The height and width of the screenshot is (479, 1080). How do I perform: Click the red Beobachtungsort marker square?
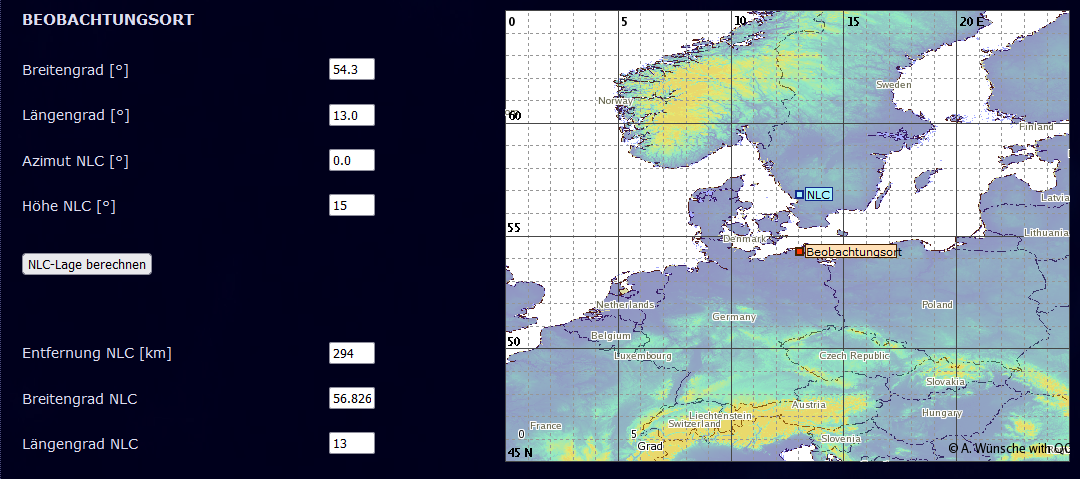click(799, 251)
